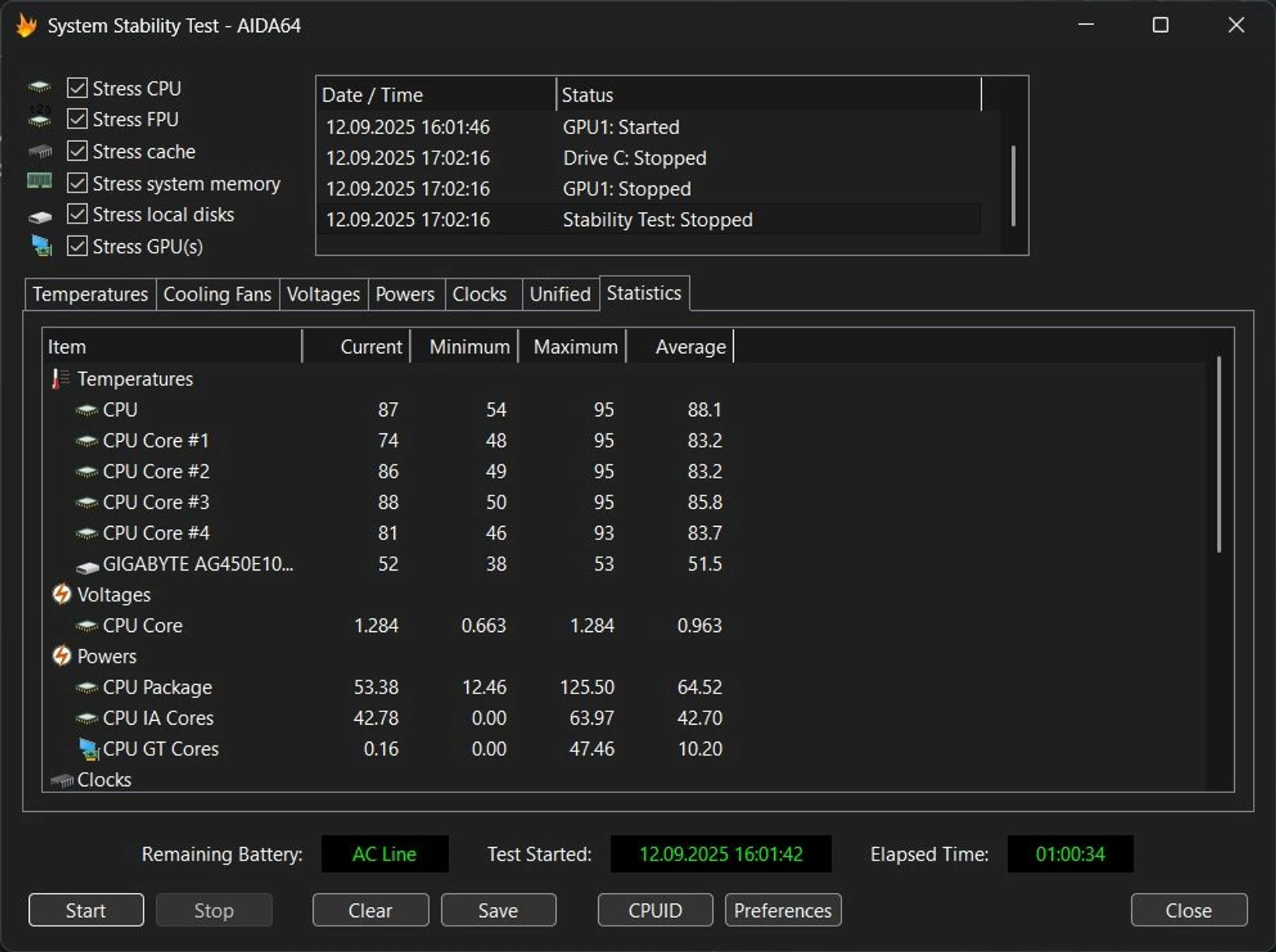Open Preferences dialog button
Image resolution: width=1276 pixels, height=952 pixels.
click(x=782, y=911)
